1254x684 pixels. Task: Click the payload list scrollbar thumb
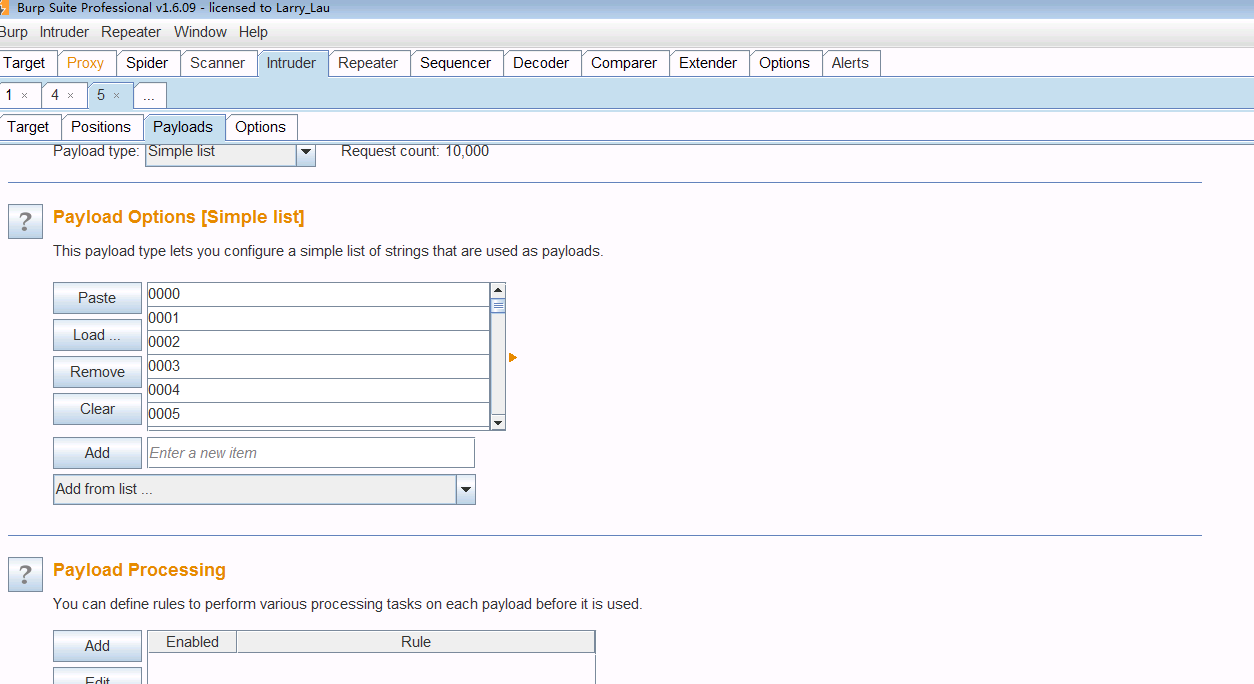[x=498, y=306]
